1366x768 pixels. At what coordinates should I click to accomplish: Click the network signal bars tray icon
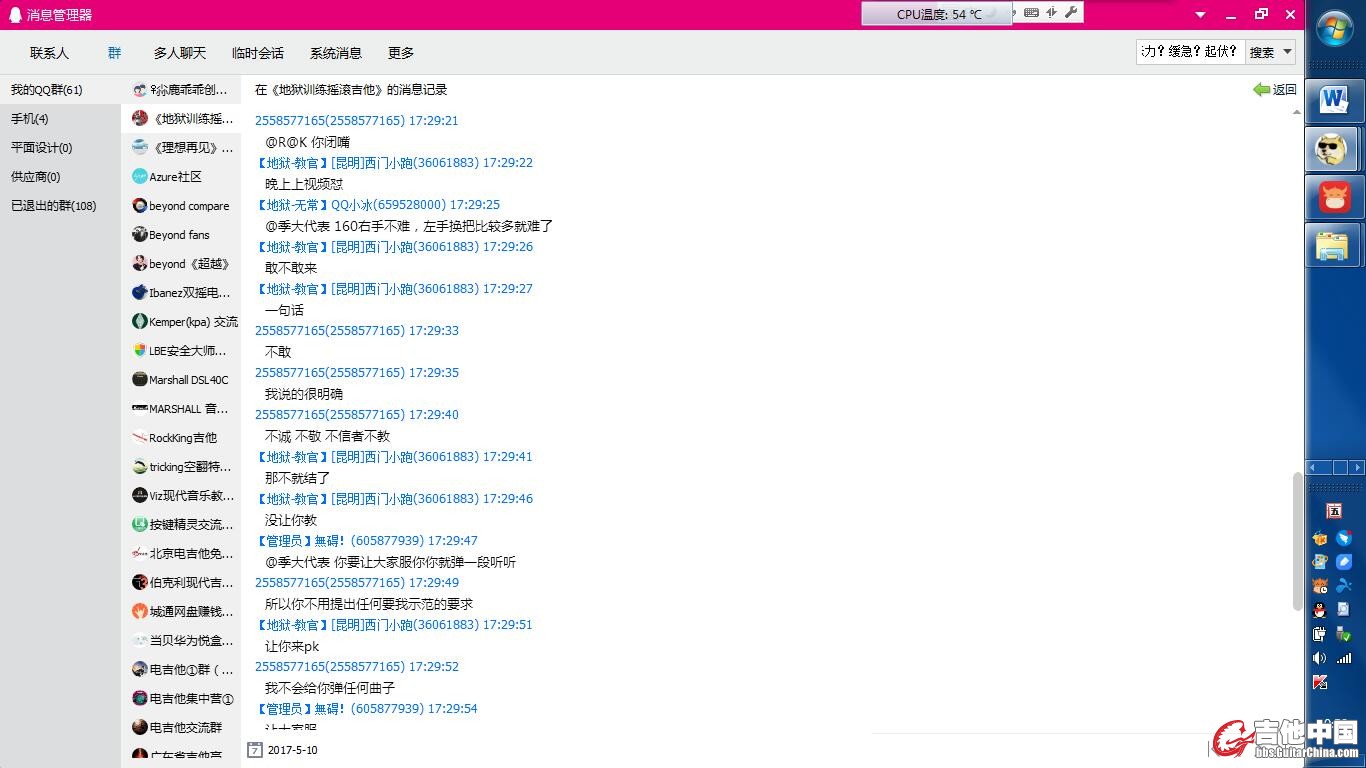pyautogui.click(x=1344, y=658)
